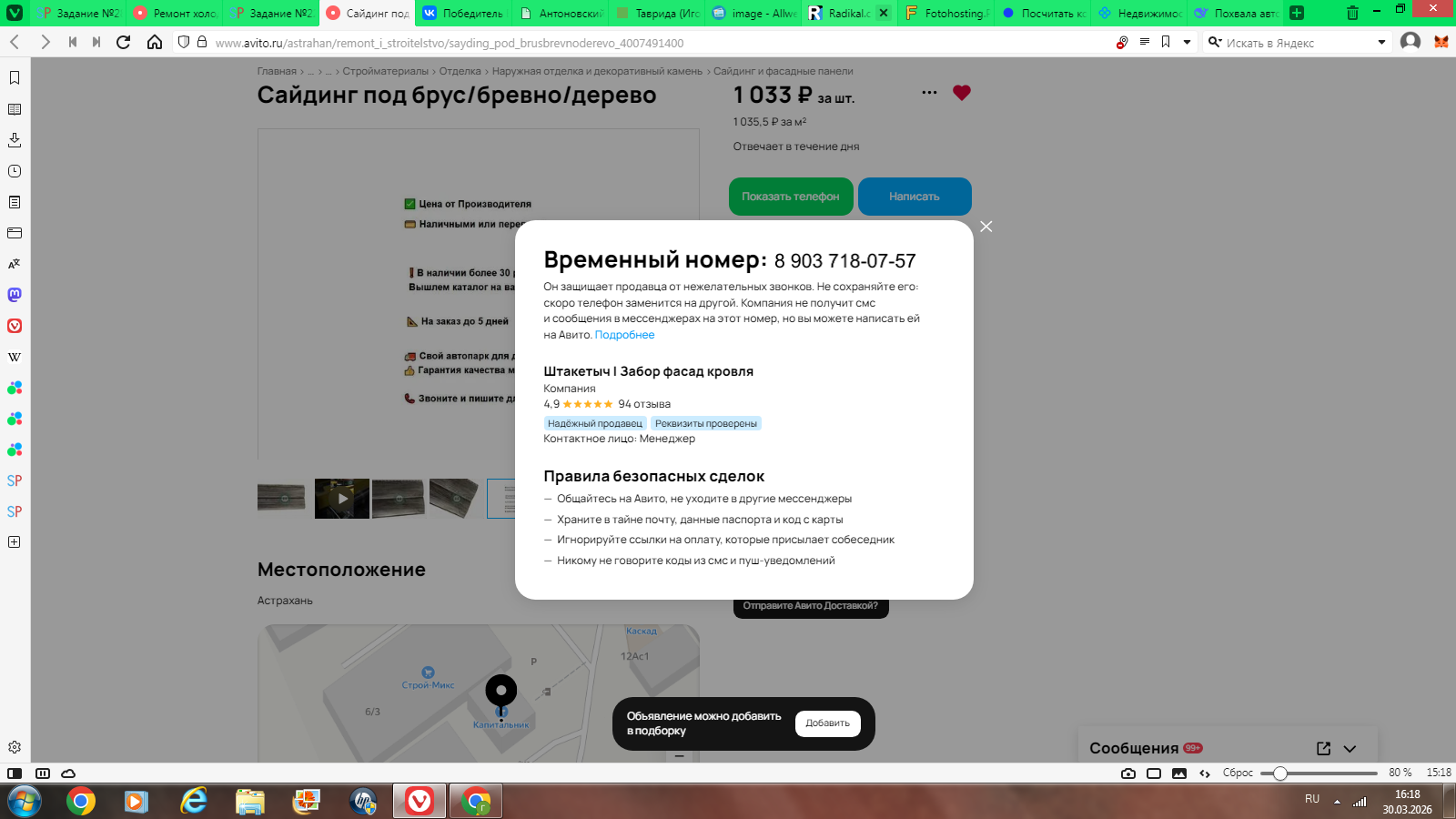Open the Reading List panel

point(15,109)
